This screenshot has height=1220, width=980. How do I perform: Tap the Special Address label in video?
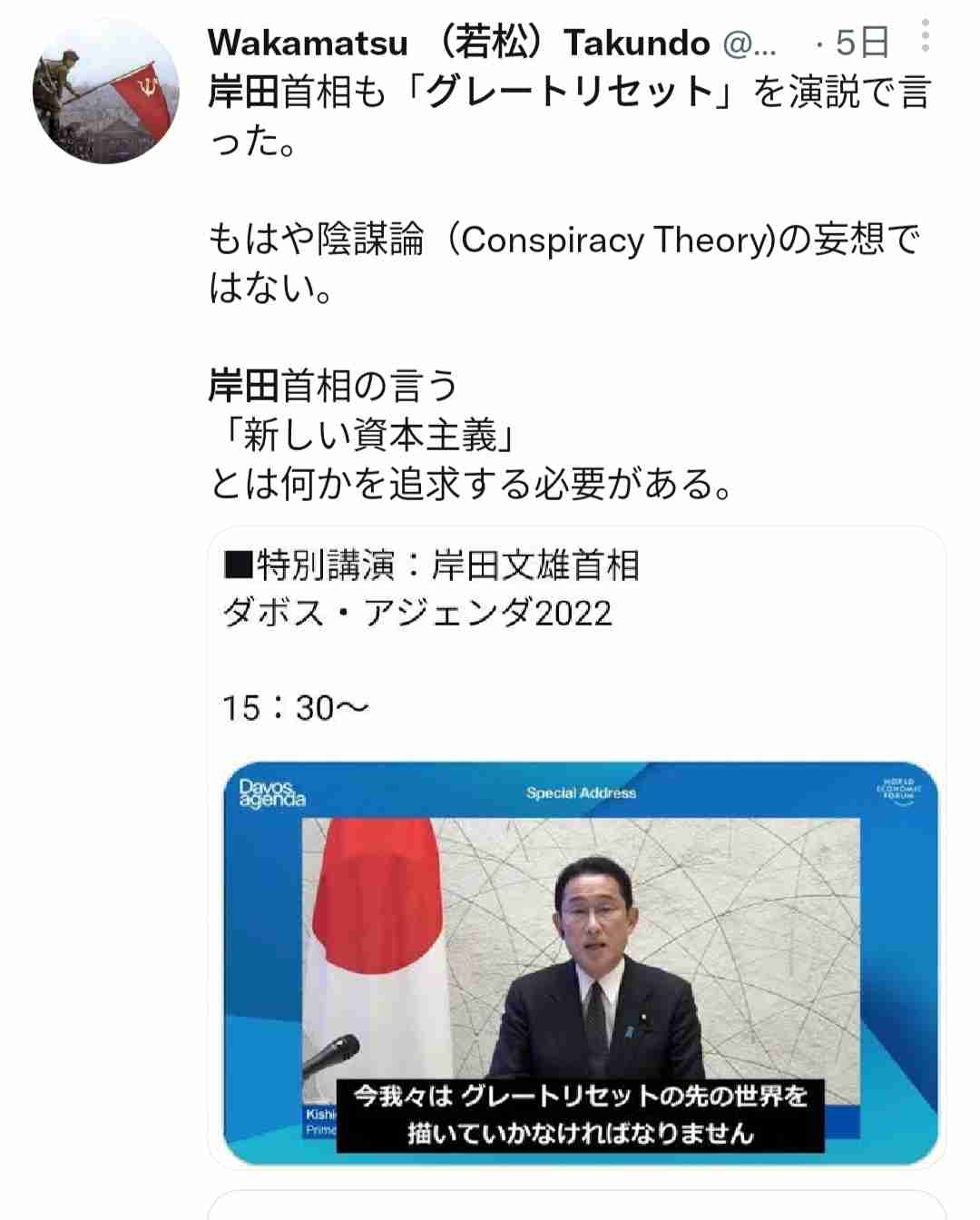[581, 792]
